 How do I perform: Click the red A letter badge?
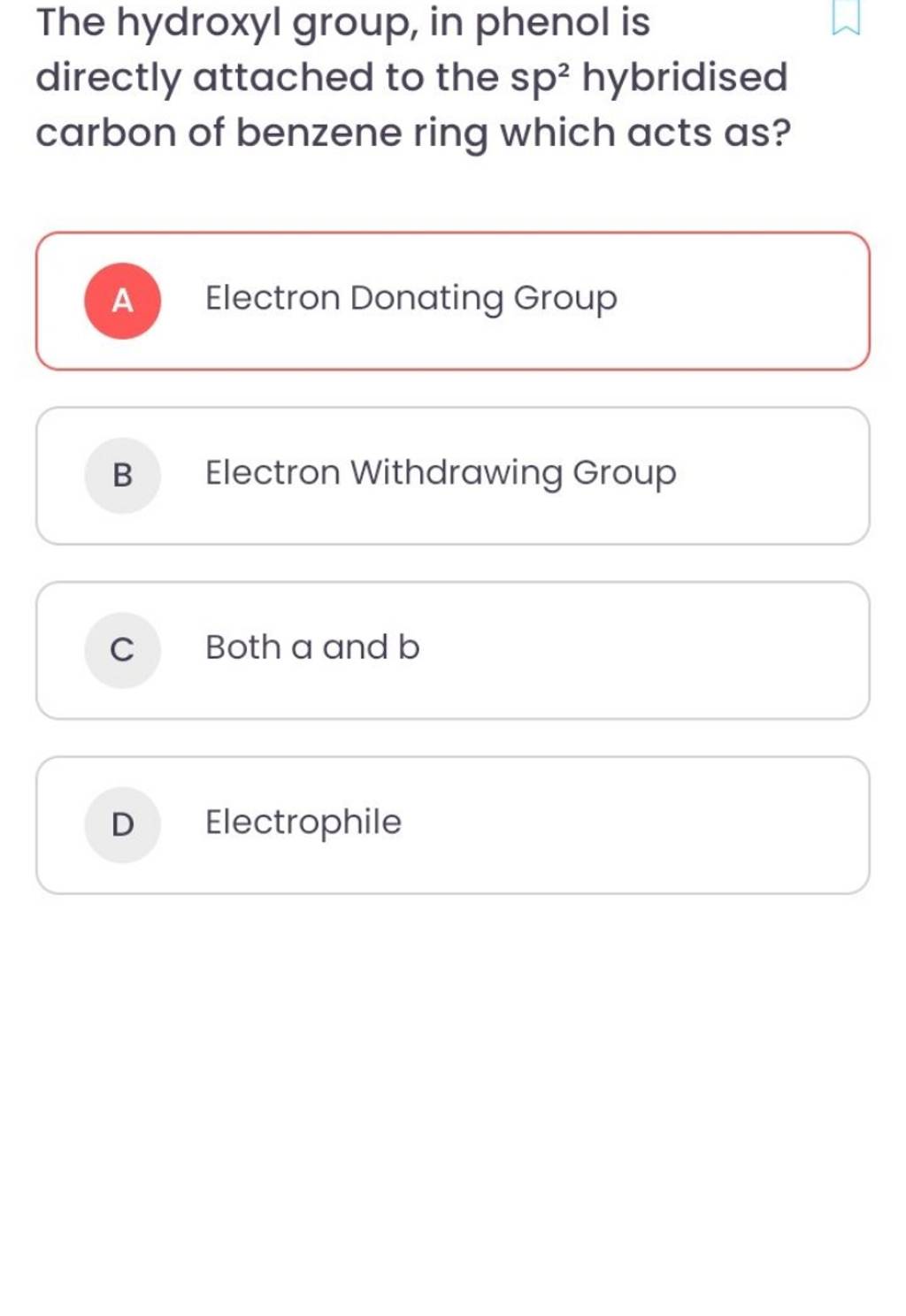point(123,302)
